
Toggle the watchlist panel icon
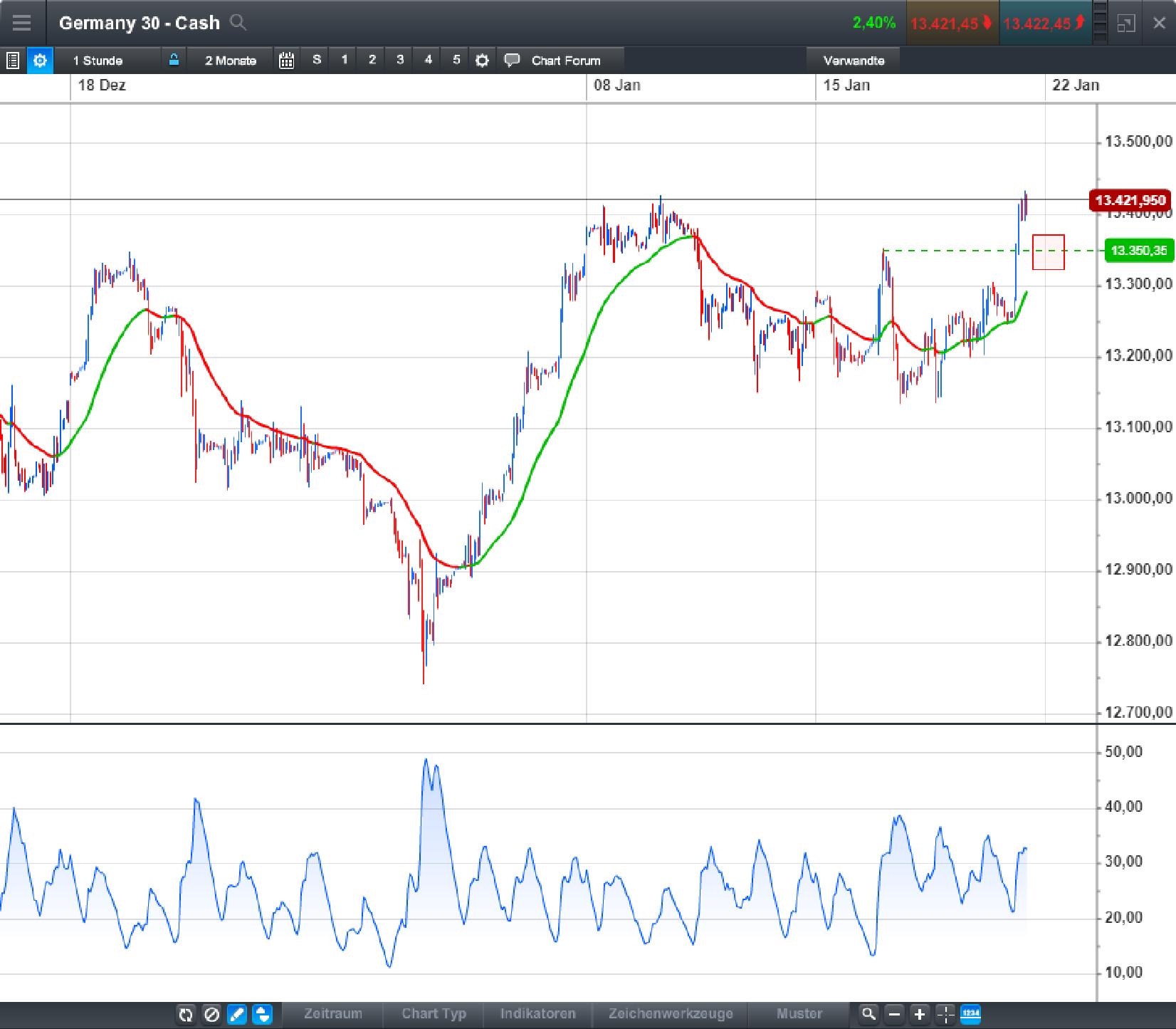(13, 61)
